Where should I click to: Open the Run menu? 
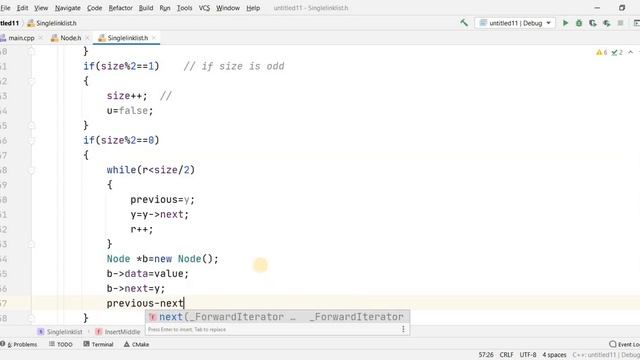[x=165, y=8]
